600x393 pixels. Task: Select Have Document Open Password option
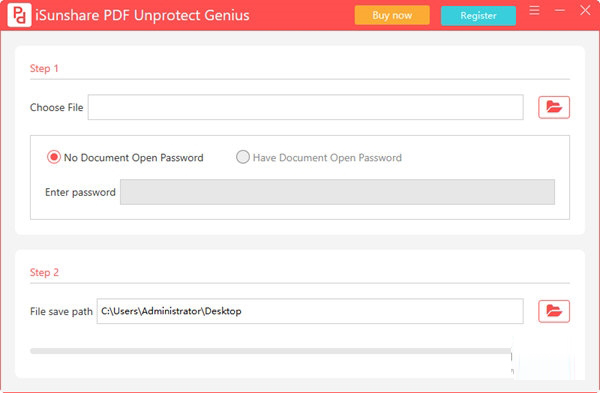(319, 157)
